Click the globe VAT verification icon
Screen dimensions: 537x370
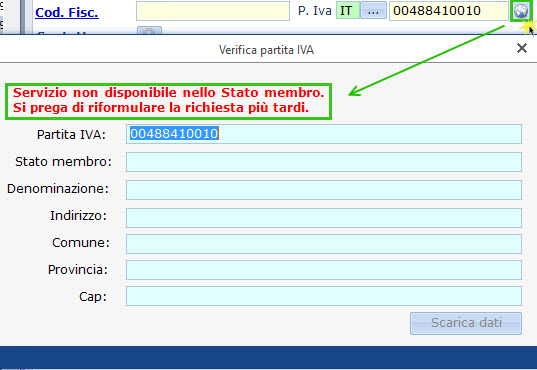pyautogui.click(x=521, y=11)
